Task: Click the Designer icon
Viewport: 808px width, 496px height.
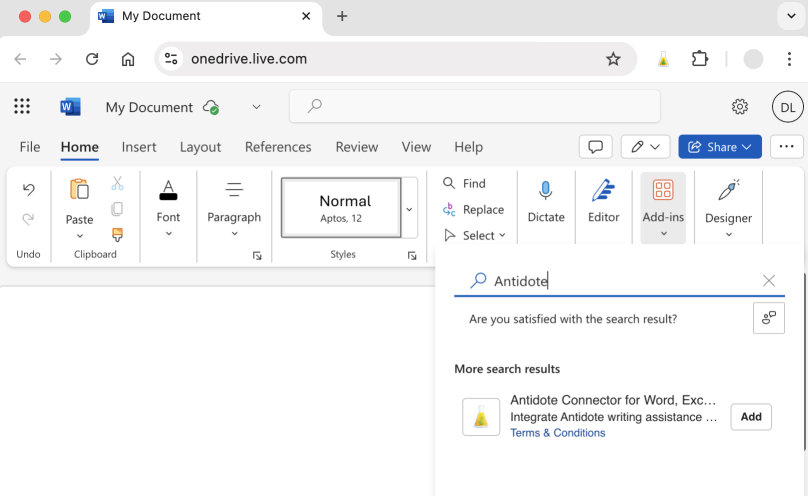Action: click(x=728, y=191)
